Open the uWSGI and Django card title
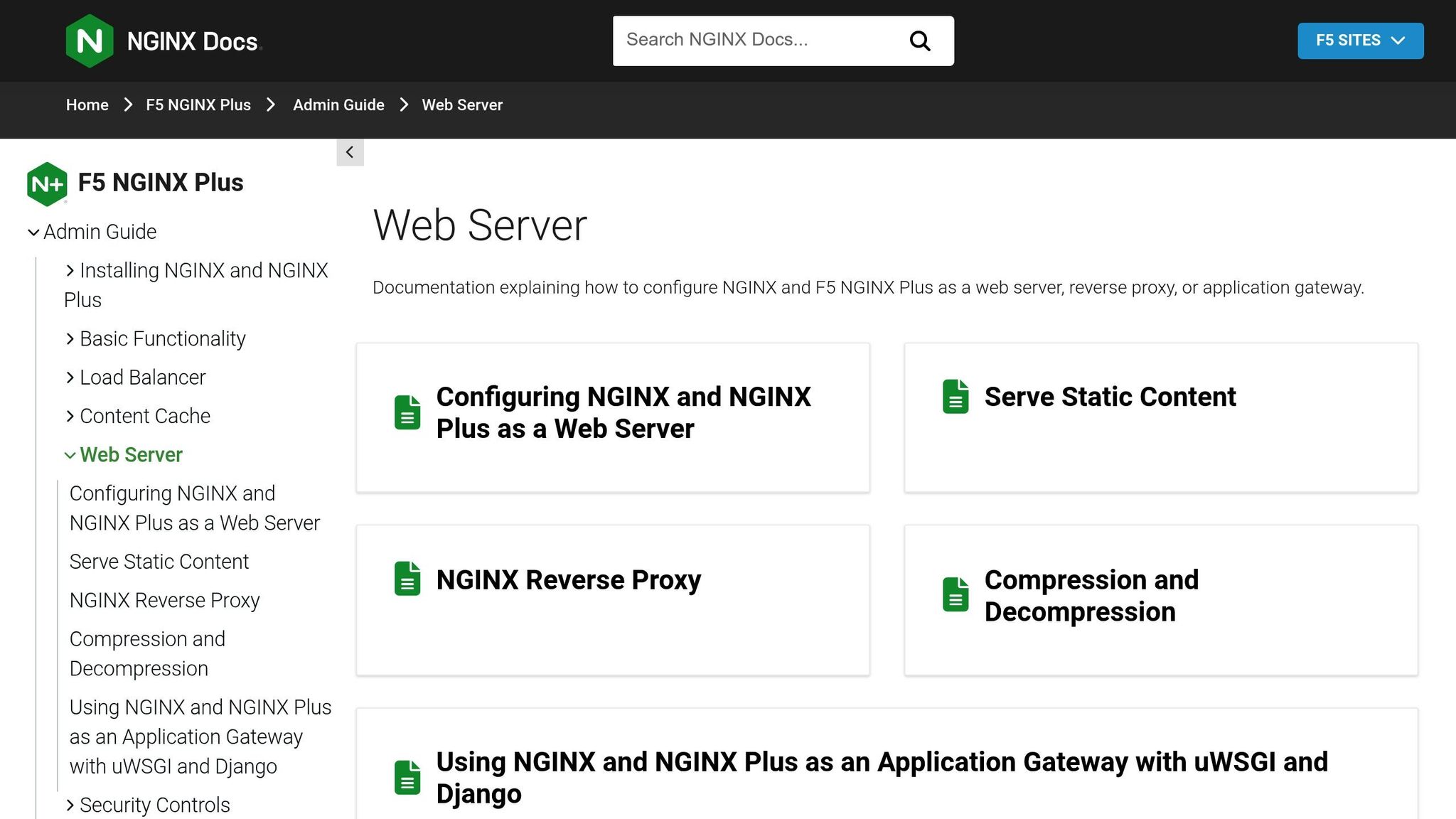 882,778
